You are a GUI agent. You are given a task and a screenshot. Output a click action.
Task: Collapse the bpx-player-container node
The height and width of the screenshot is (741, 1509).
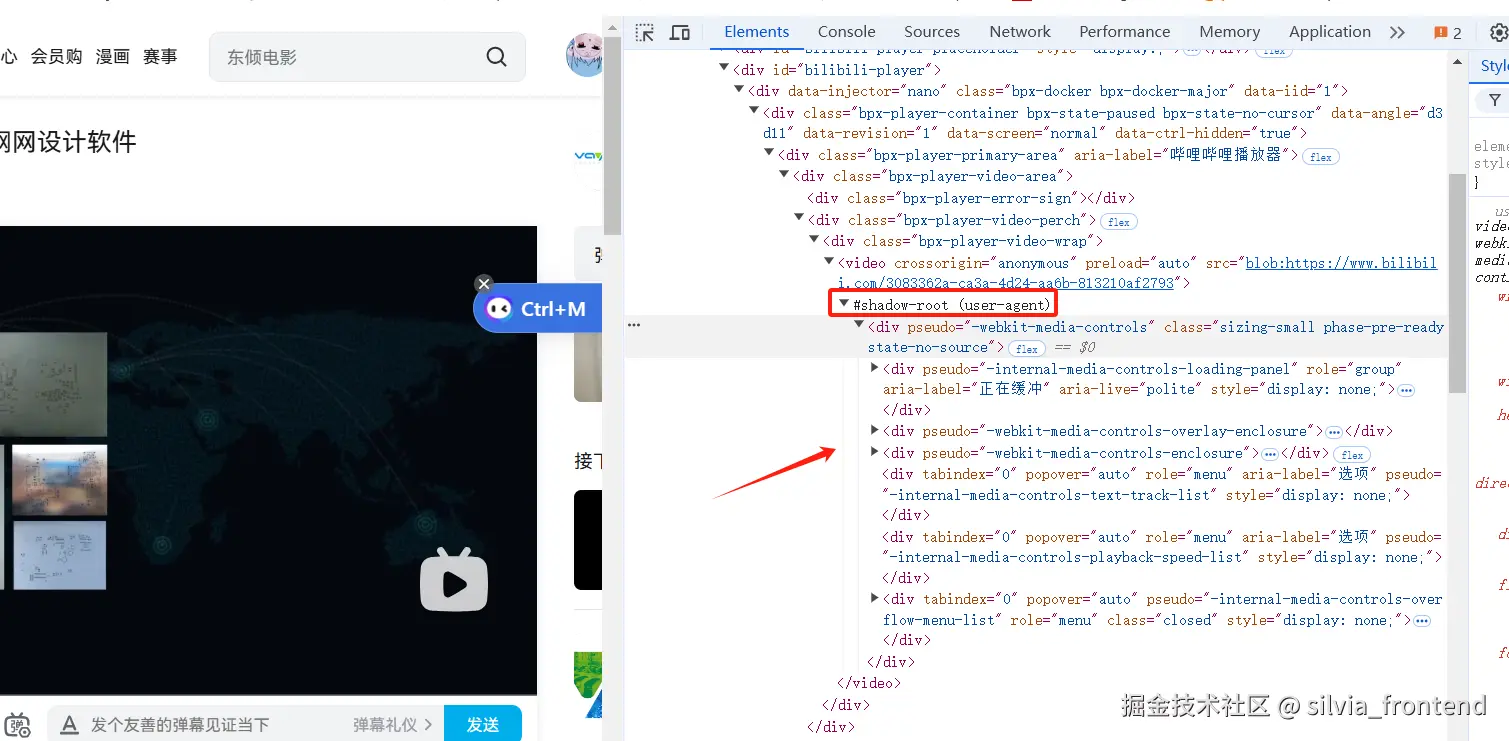point(754,113)
